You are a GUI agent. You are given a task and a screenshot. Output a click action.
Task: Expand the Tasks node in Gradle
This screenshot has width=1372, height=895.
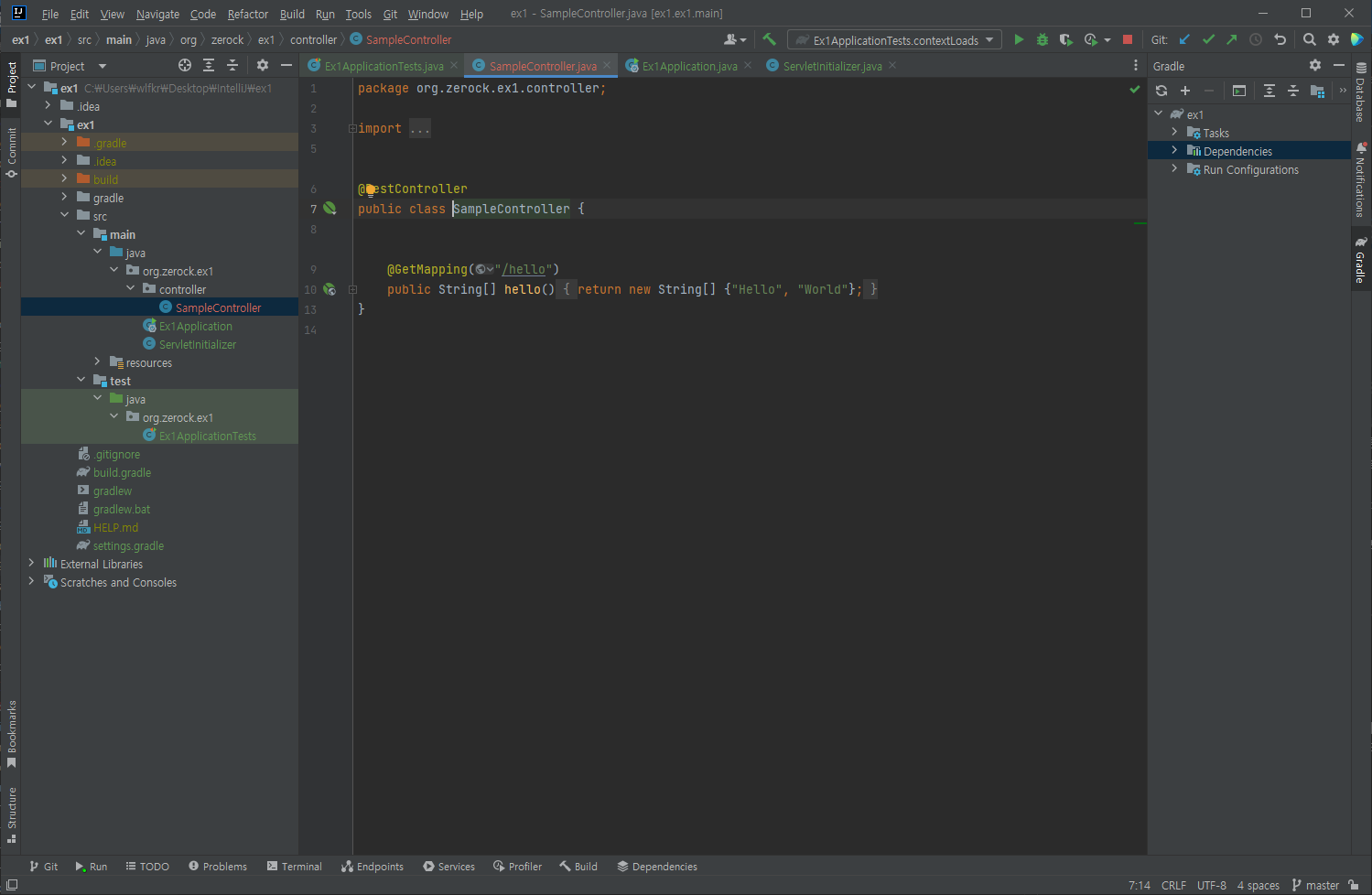click(x=1174, y=132)
